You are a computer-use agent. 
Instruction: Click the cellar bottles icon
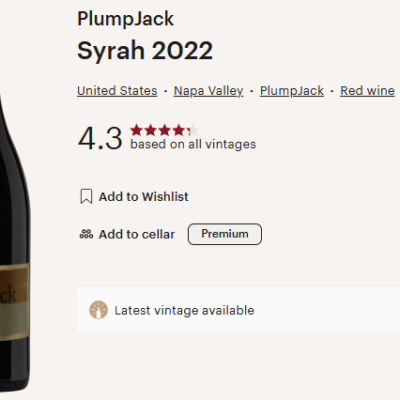pos(86,234)
